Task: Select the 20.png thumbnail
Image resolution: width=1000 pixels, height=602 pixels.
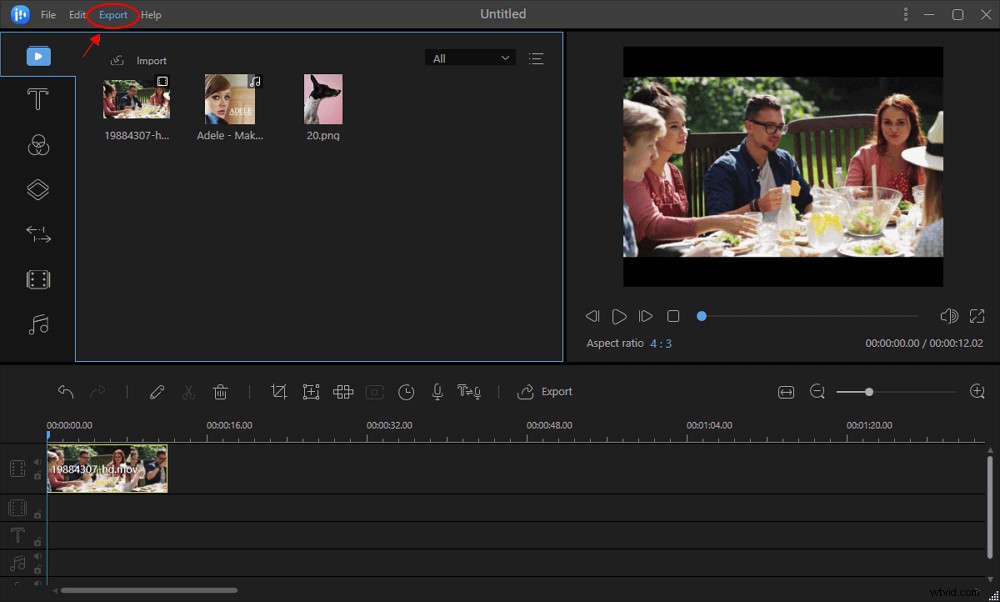Action: click(x=323, y=100)
